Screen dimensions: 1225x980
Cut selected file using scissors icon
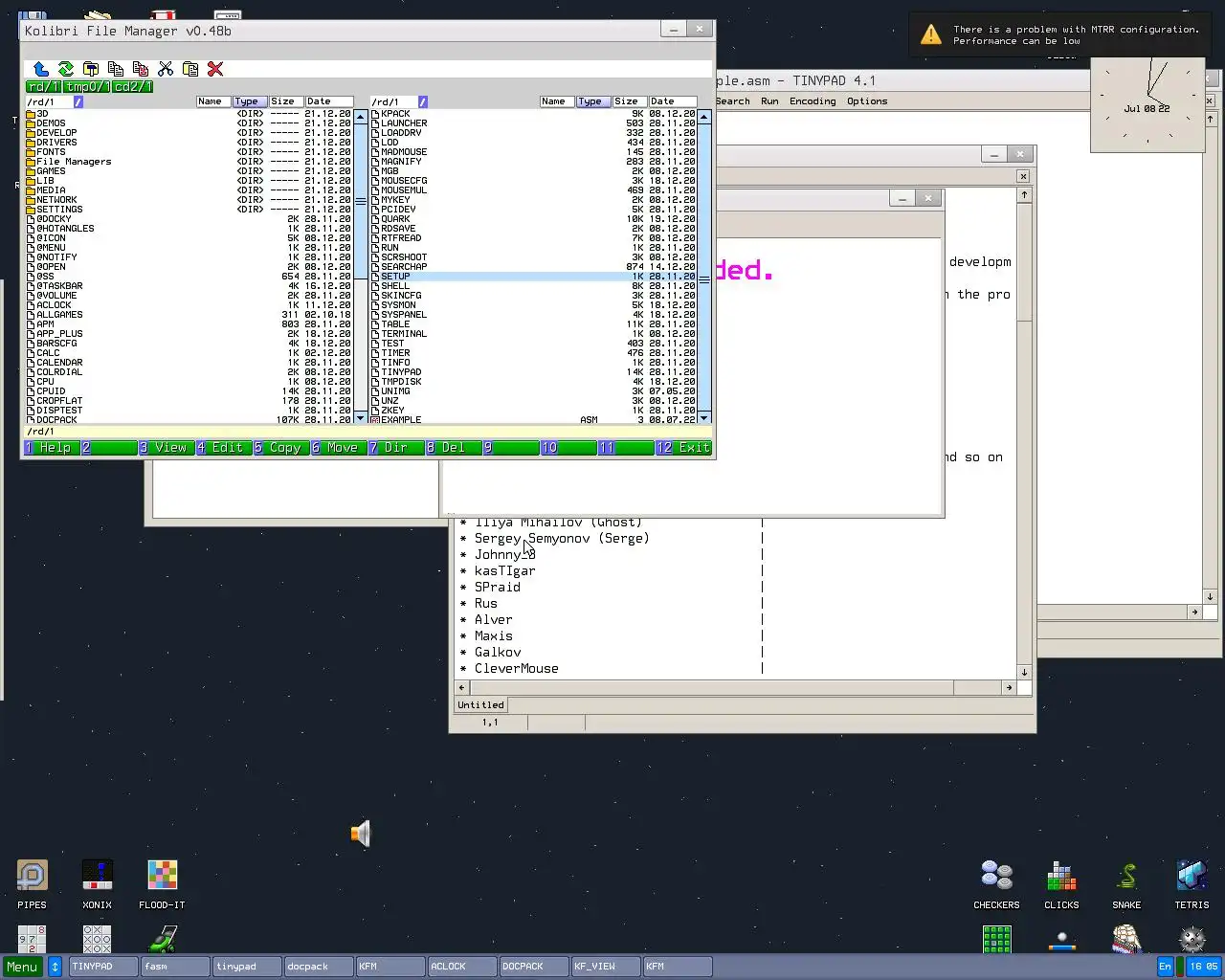click(x=166, y=69)
